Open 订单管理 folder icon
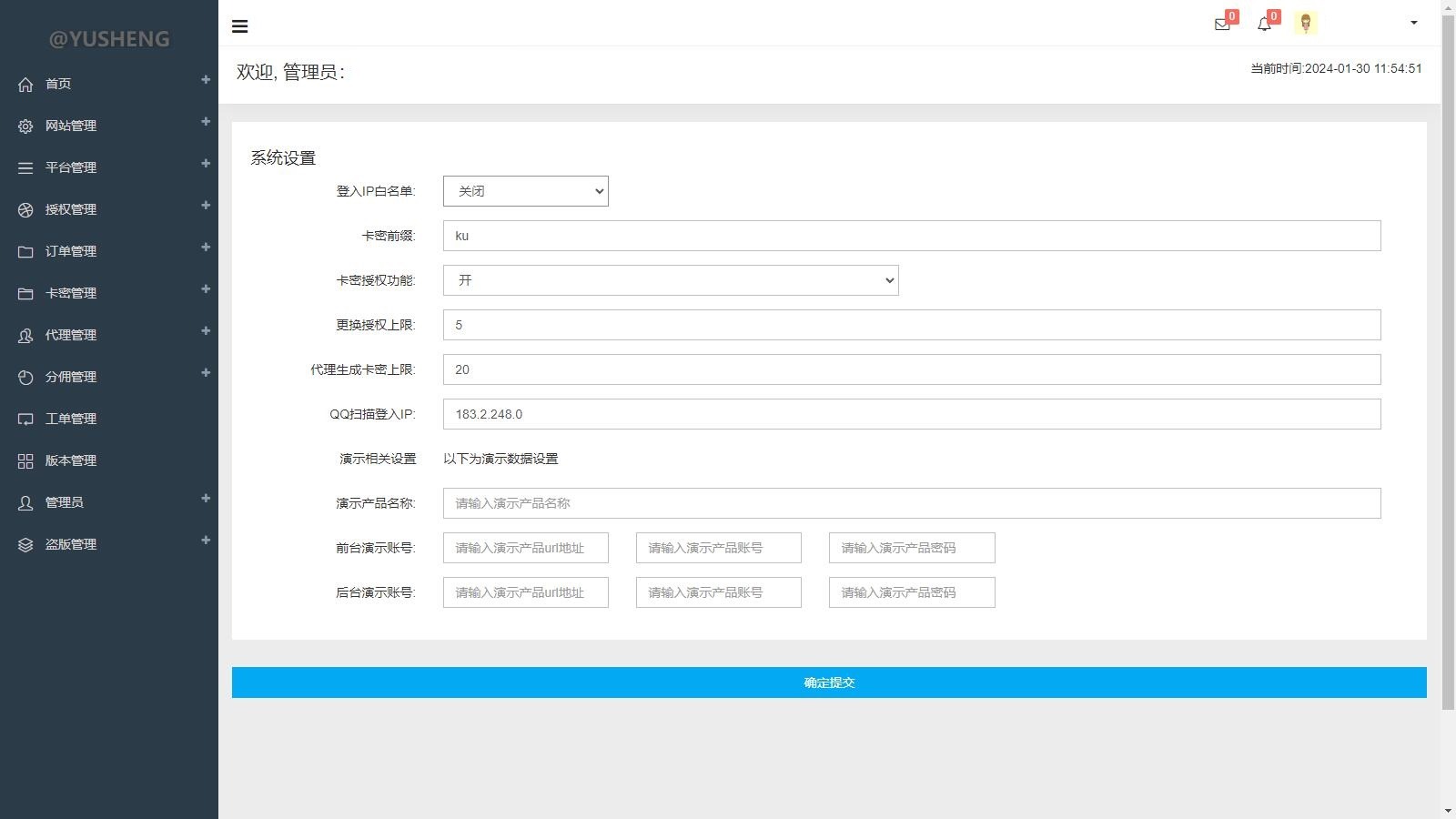The image size is (1456, 819). click(x=25, y=250)
